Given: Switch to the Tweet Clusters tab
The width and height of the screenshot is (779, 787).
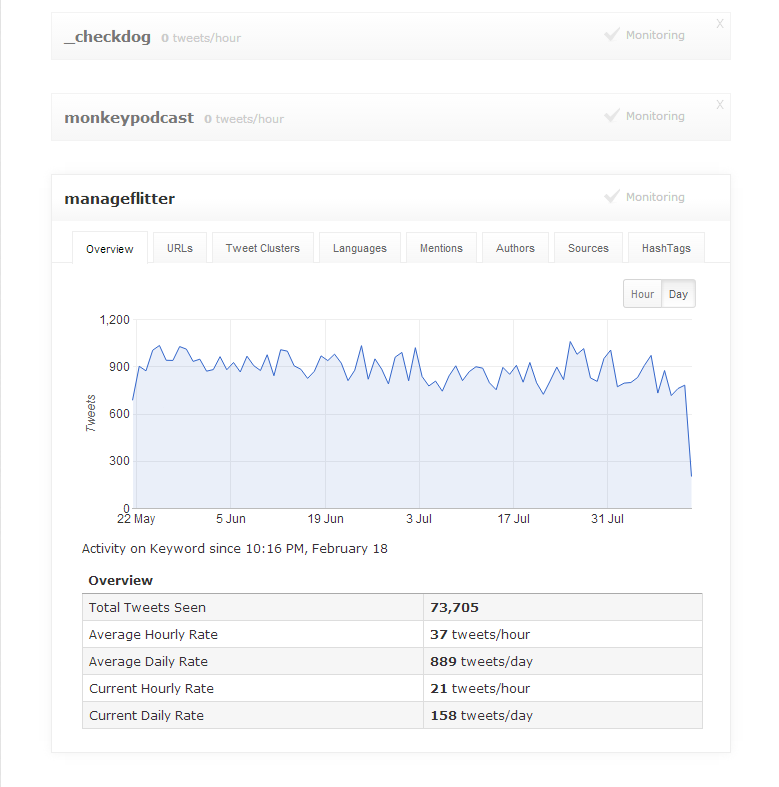Looking at the screenshot, I should coord(263,248).
